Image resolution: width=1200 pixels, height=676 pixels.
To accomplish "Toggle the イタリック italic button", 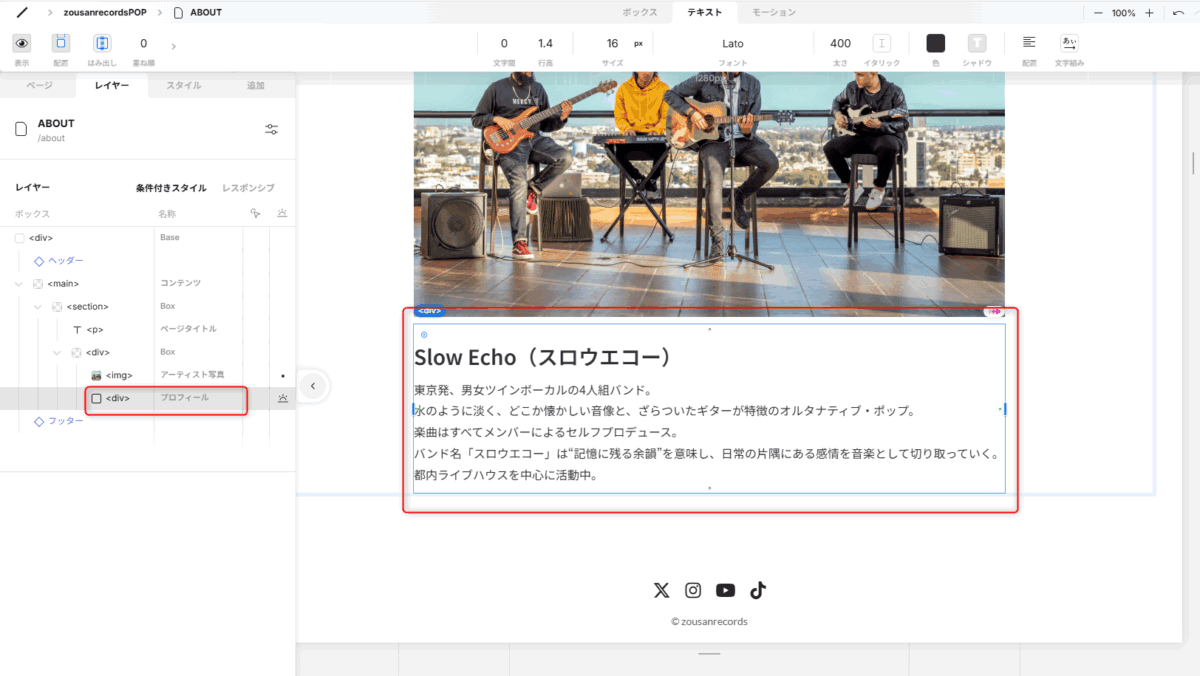I will coord(881,43).
